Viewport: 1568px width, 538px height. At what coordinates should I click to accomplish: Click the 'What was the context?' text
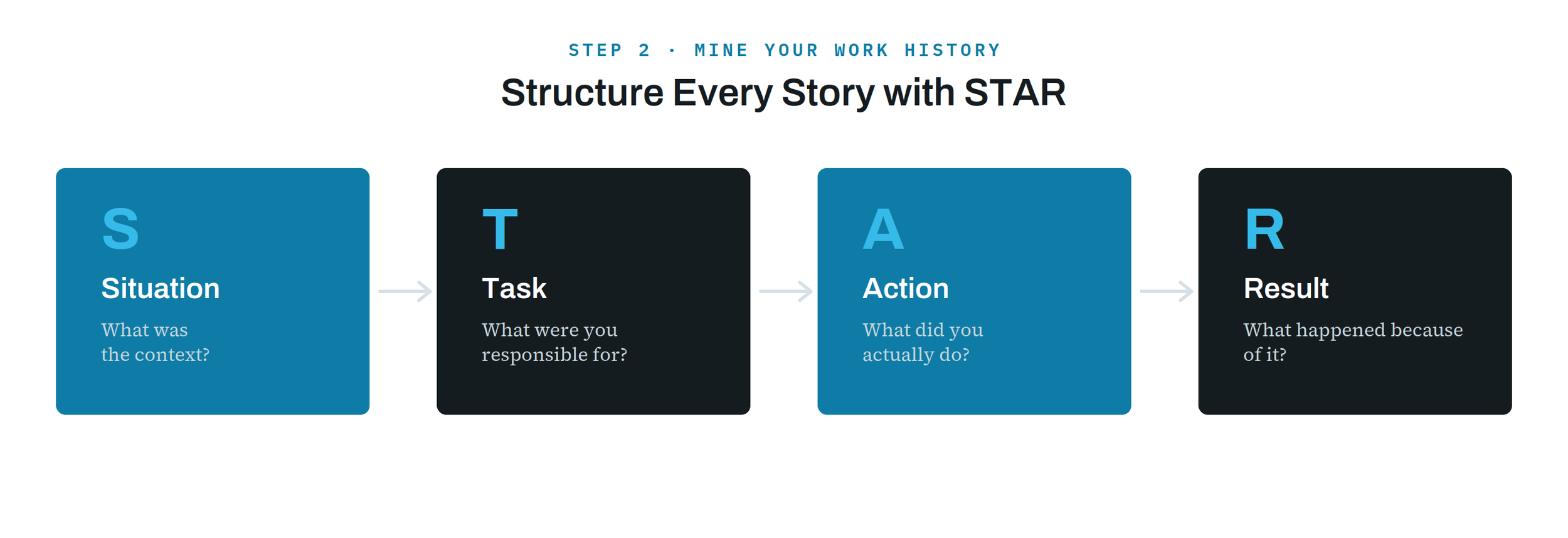[x=156, y=342]
